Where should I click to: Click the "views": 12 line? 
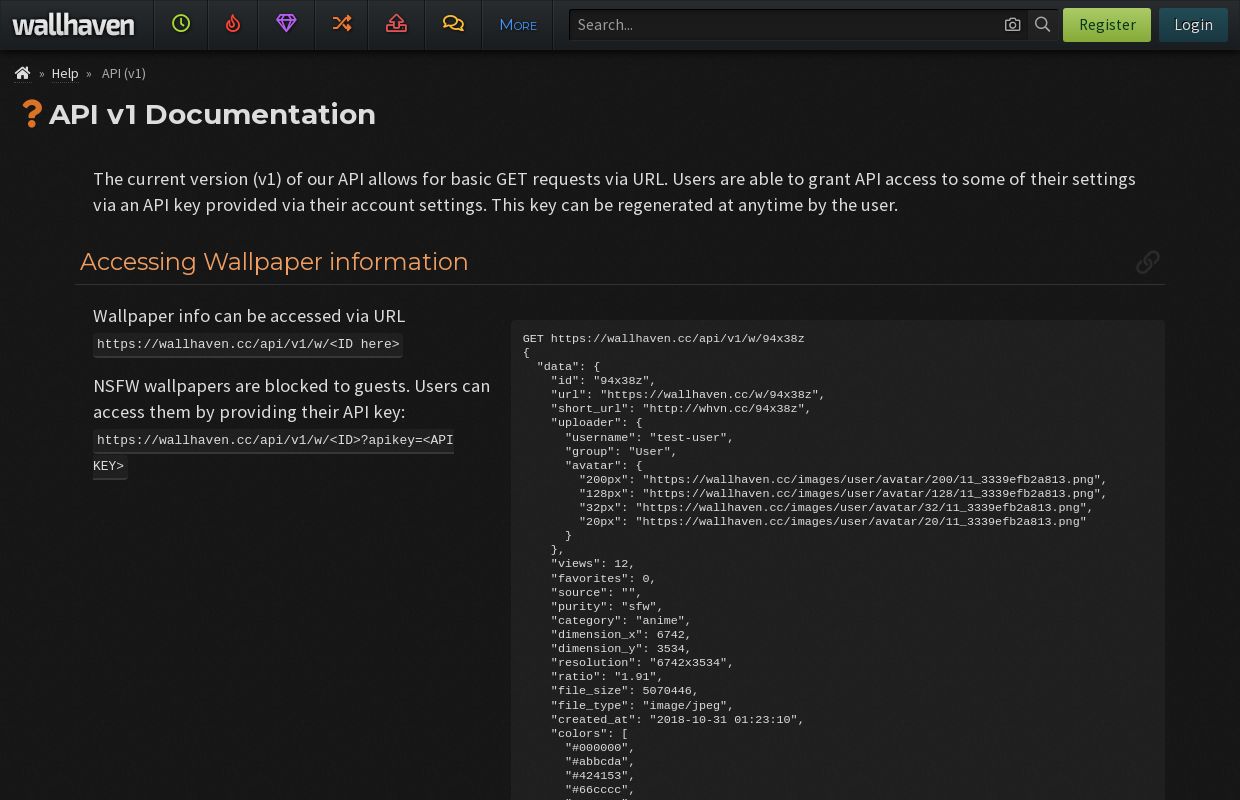coord(592,564)
